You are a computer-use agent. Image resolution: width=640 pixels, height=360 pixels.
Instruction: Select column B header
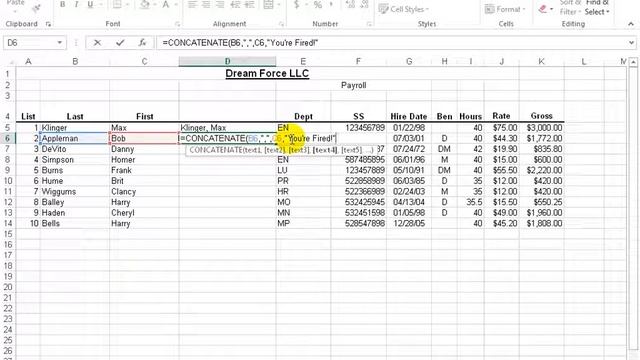coord(75,61)
